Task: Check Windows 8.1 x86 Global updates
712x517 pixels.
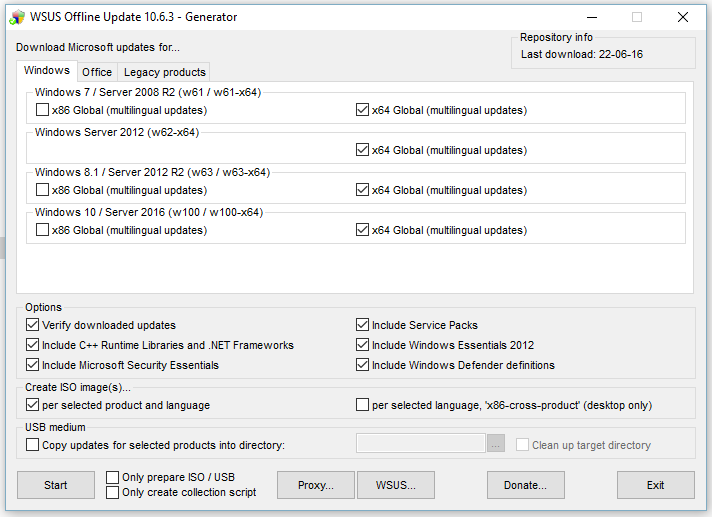Action: [42, 190]
